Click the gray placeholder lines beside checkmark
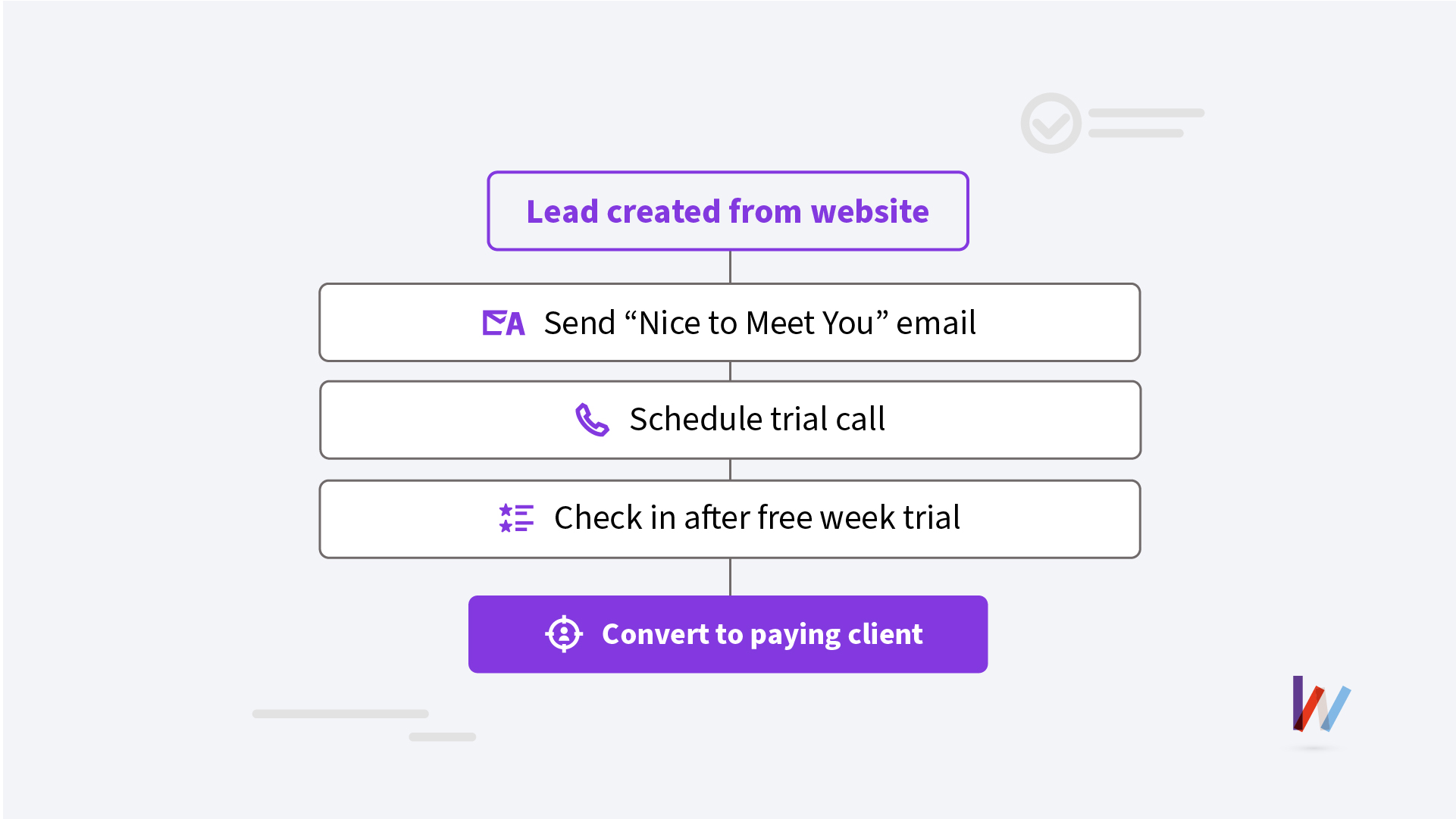The width and height of the screenshot is (1456, 819). (1146, 123)
